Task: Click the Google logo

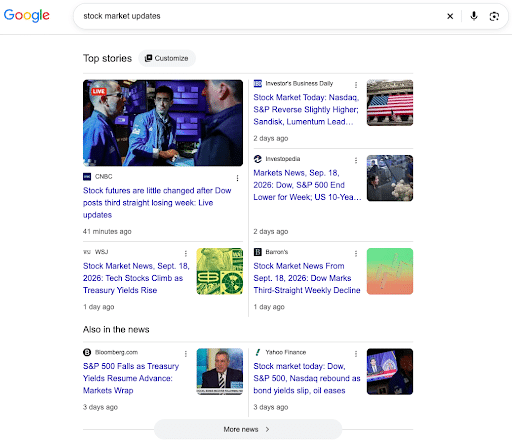Action: coord(27,15)
